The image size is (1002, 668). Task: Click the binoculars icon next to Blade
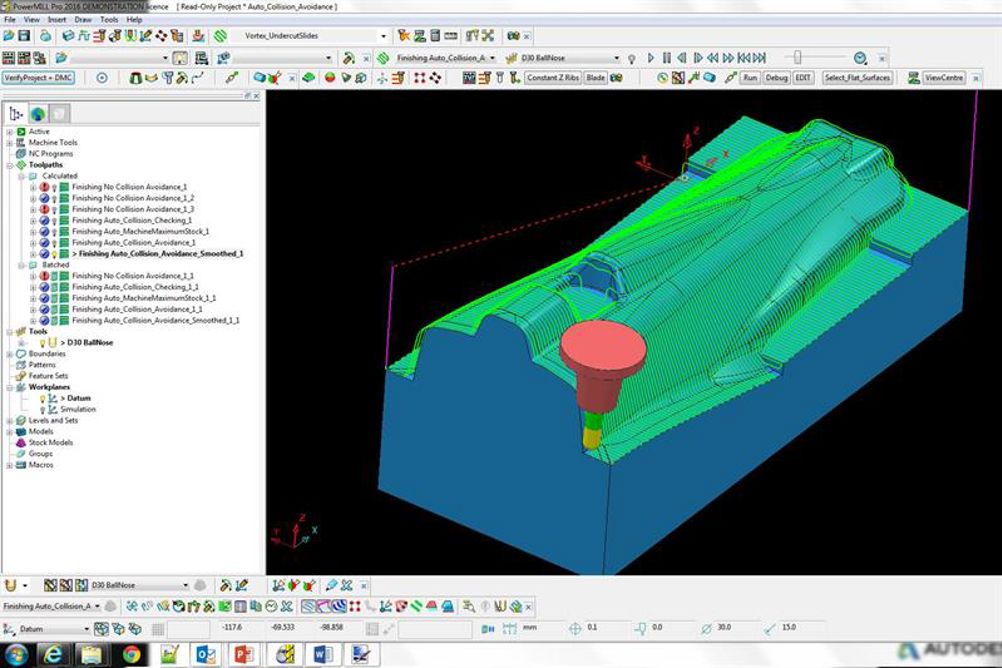[x=616, y=78]
